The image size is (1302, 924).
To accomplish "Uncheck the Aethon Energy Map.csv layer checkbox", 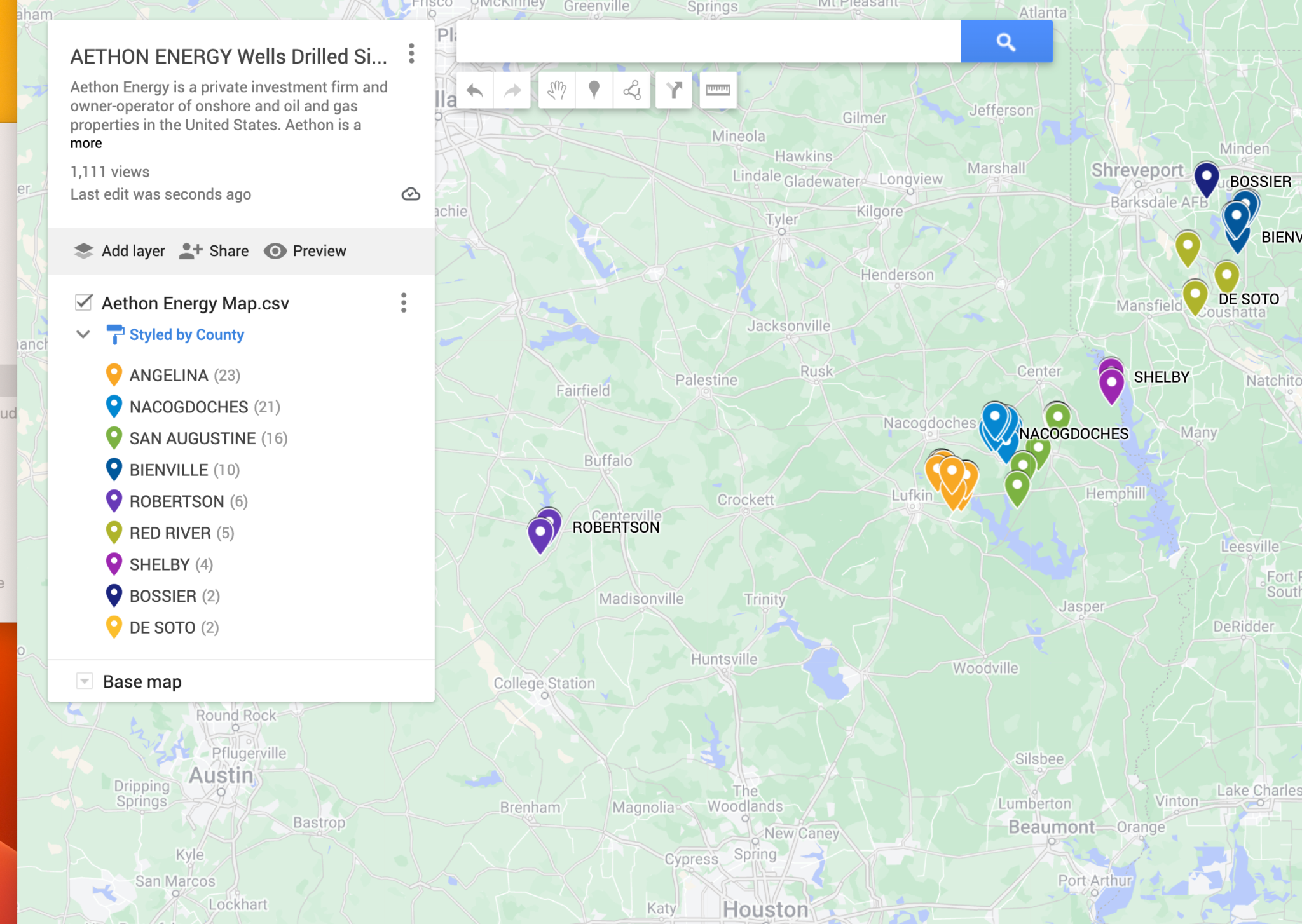I will [x=84, y=302].
